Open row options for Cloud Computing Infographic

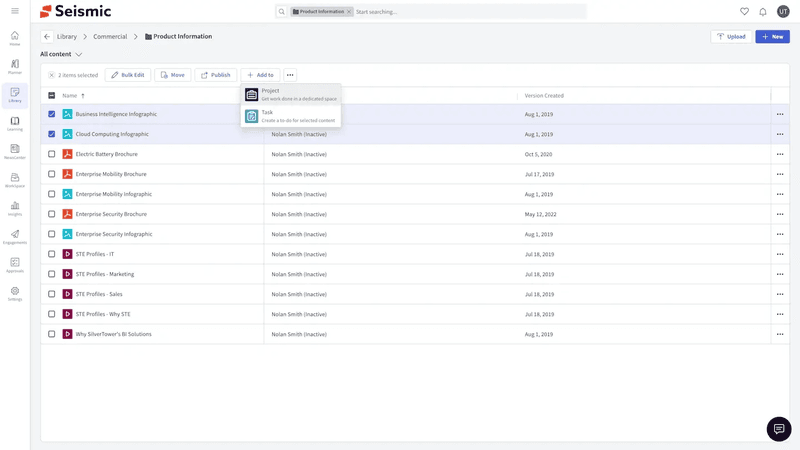click(x=780, y=134)
